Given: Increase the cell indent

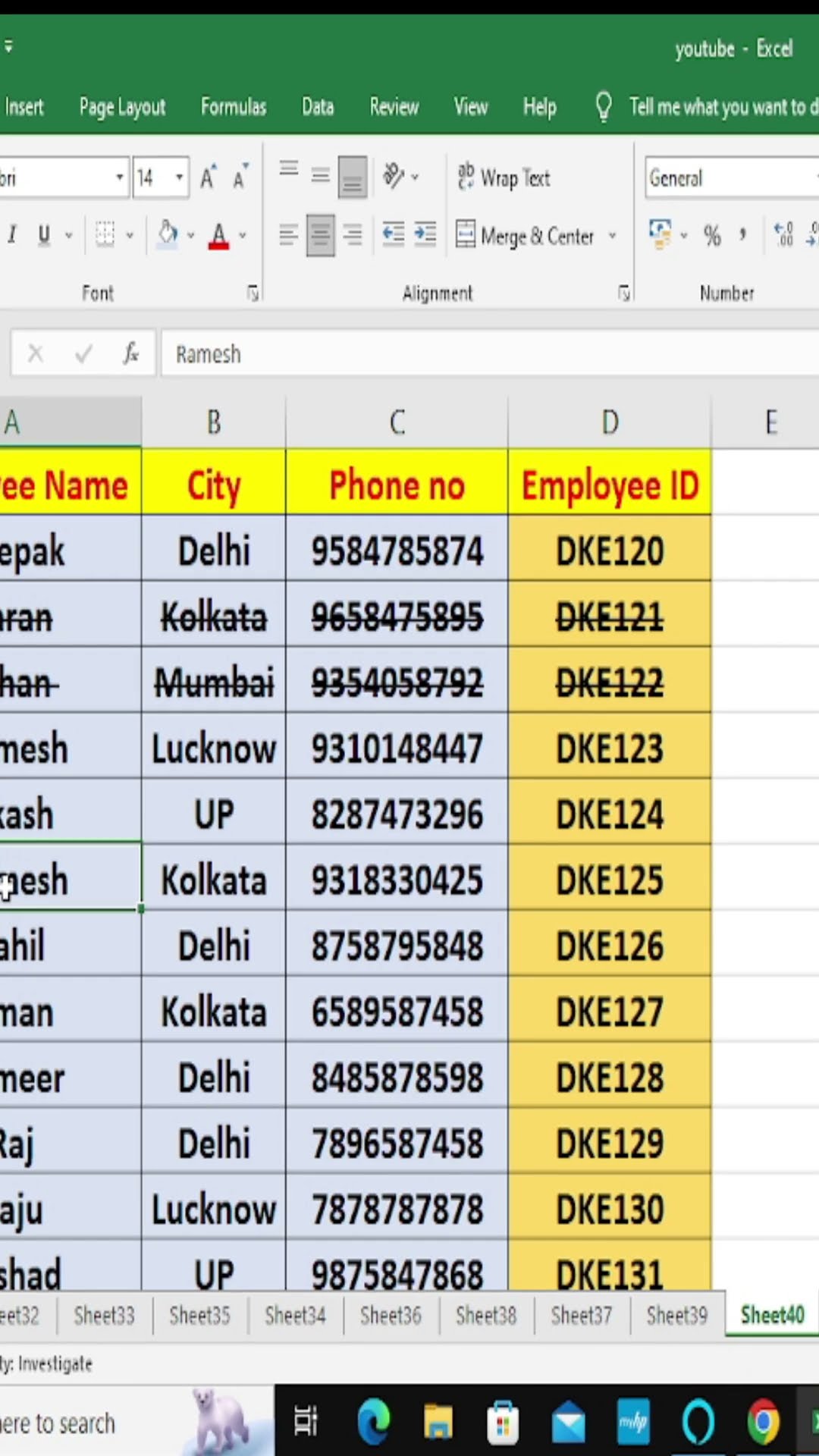Looking at the screenshot, I should [425, 235].
